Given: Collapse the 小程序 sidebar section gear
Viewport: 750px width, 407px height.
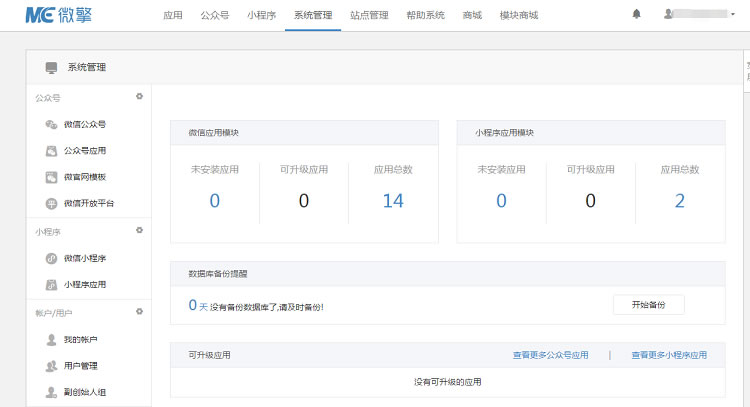Looking at the screenshot, I should point(139,230).
